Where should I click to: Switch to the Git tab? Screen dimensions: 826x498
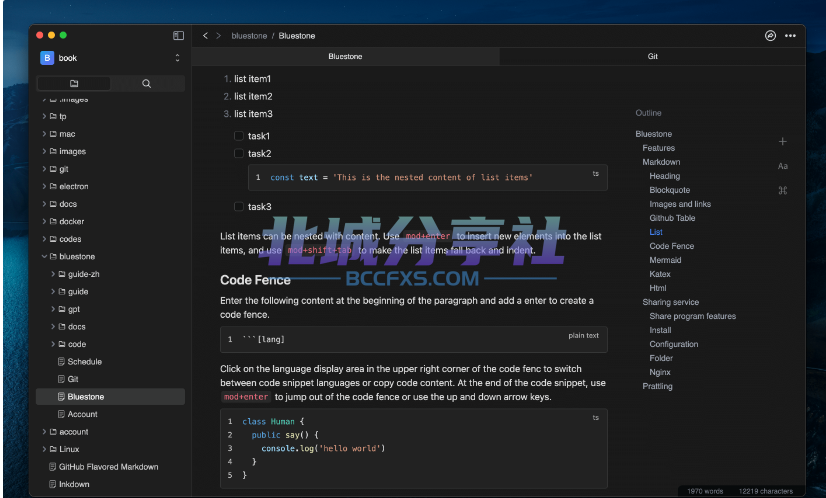point(652,56)
